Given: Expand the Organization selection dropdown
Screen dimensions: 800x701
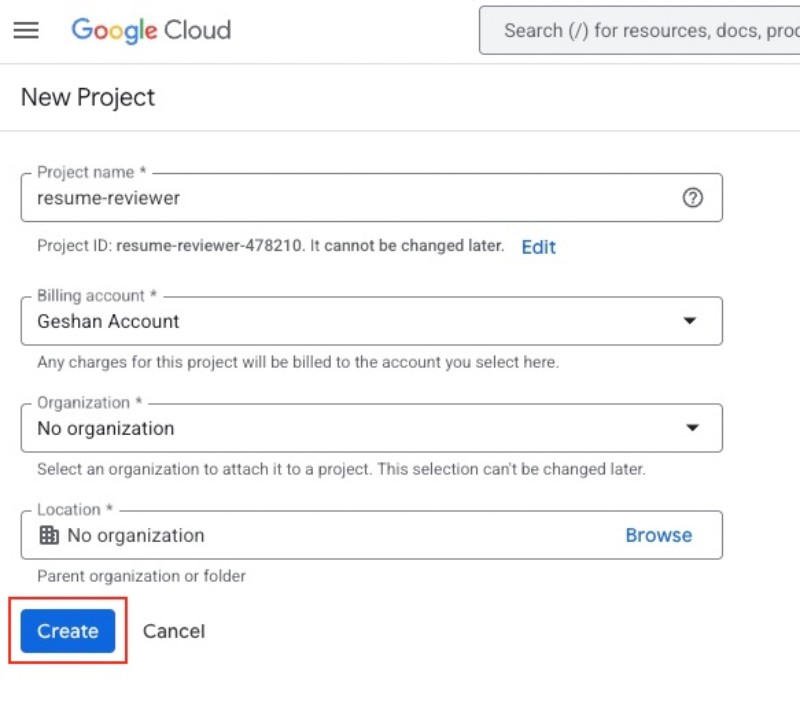Looking at the screenshot, I should tap(692, 427).
